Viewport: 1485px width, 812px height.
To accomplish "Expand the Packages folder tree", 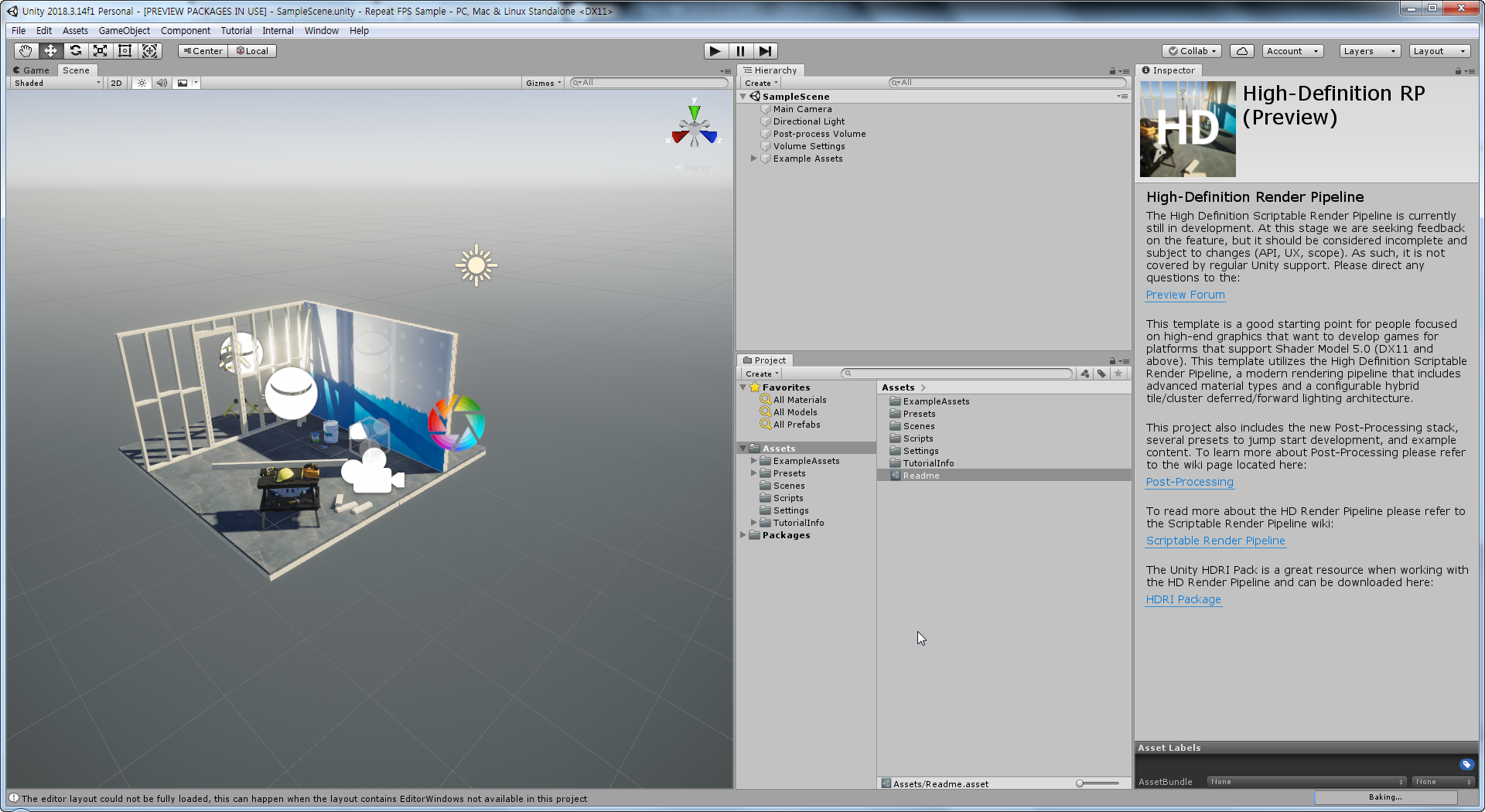I will (x=743, y=535).
